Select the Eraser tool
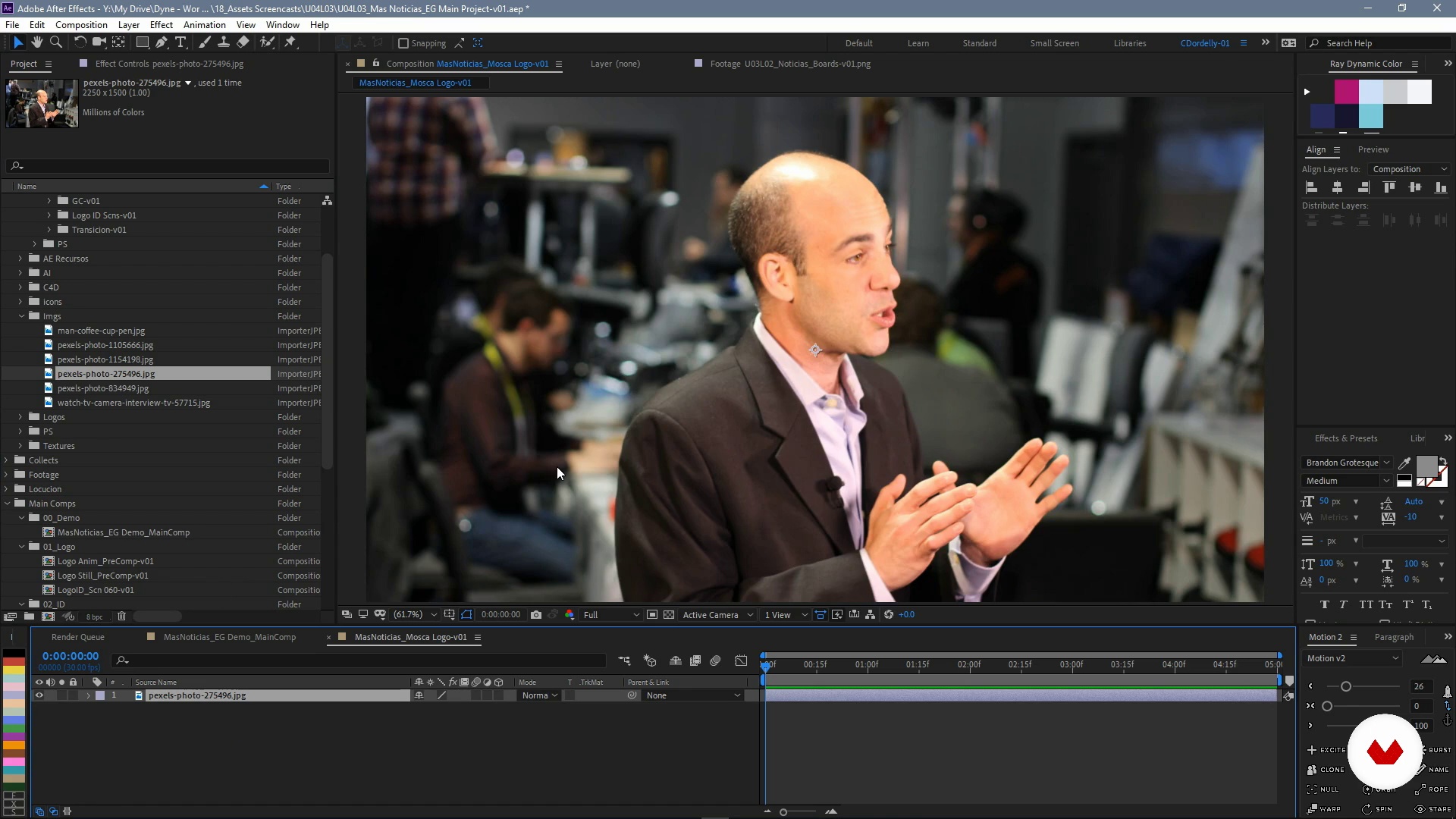The height and width of the screenshot is (819, 1456). pos(243,42)
